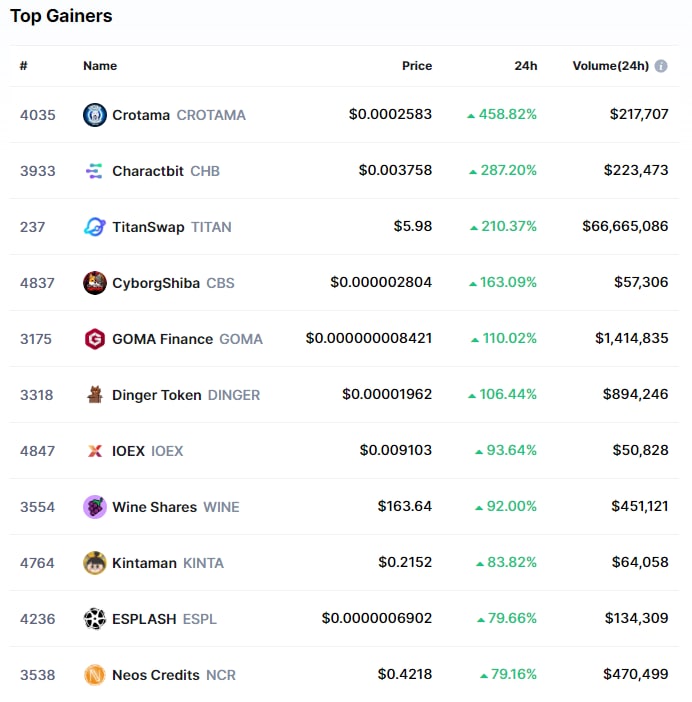692x702 pixels.
Task: Click the Volume(24h) info icon
Action: (661, 66)
